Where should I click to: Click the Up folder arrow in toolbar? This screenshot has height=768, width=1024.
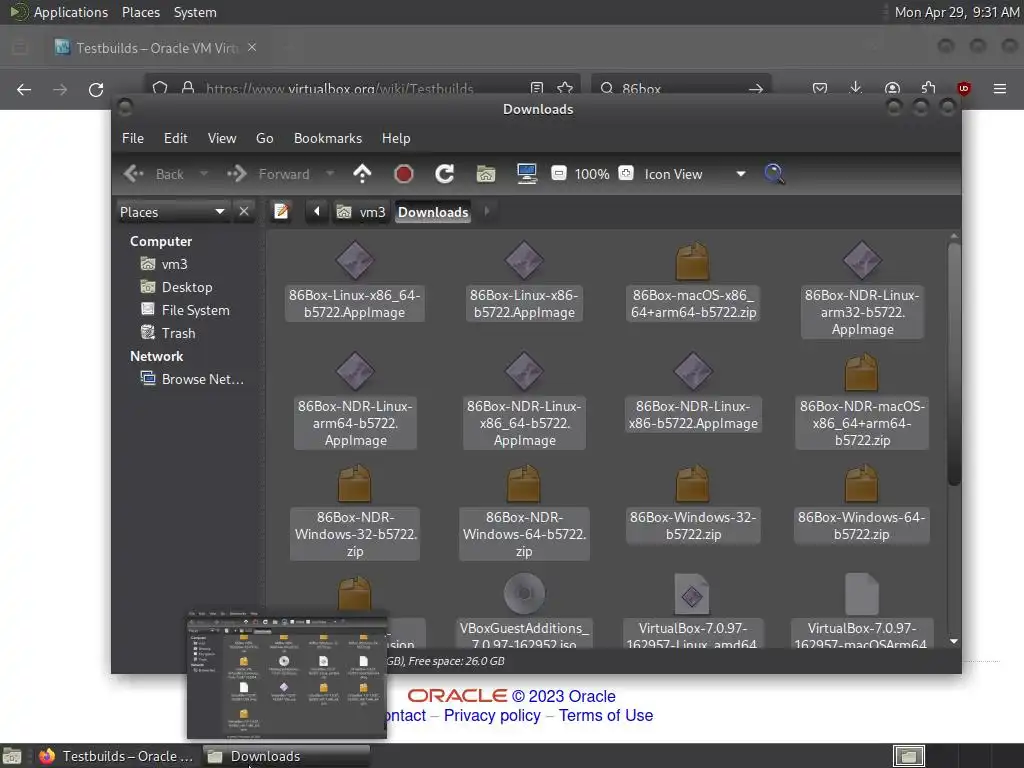[362, 174]
